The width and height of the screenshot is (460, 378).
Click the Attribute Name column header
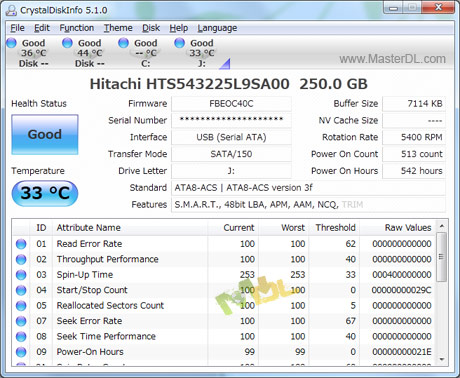[130, 228]
